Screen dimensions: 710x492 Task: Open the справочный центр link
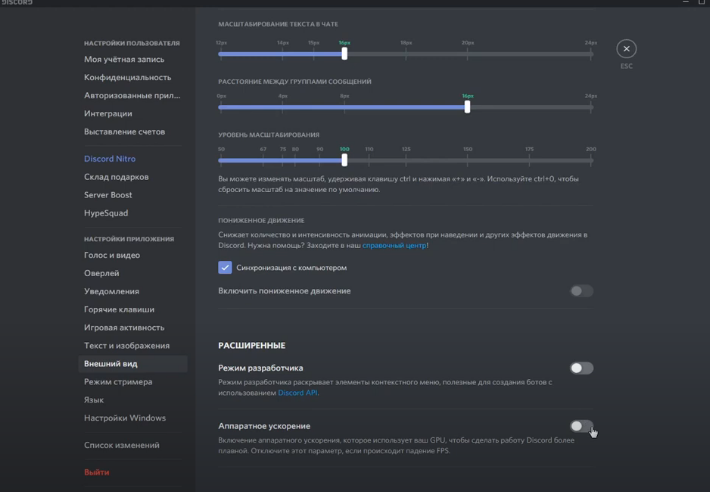pos(394,245)
